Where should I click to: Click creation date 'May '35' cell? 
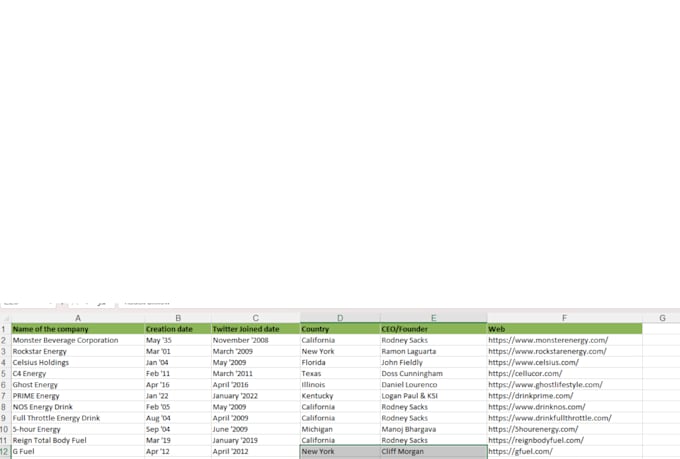click(178, 340)
